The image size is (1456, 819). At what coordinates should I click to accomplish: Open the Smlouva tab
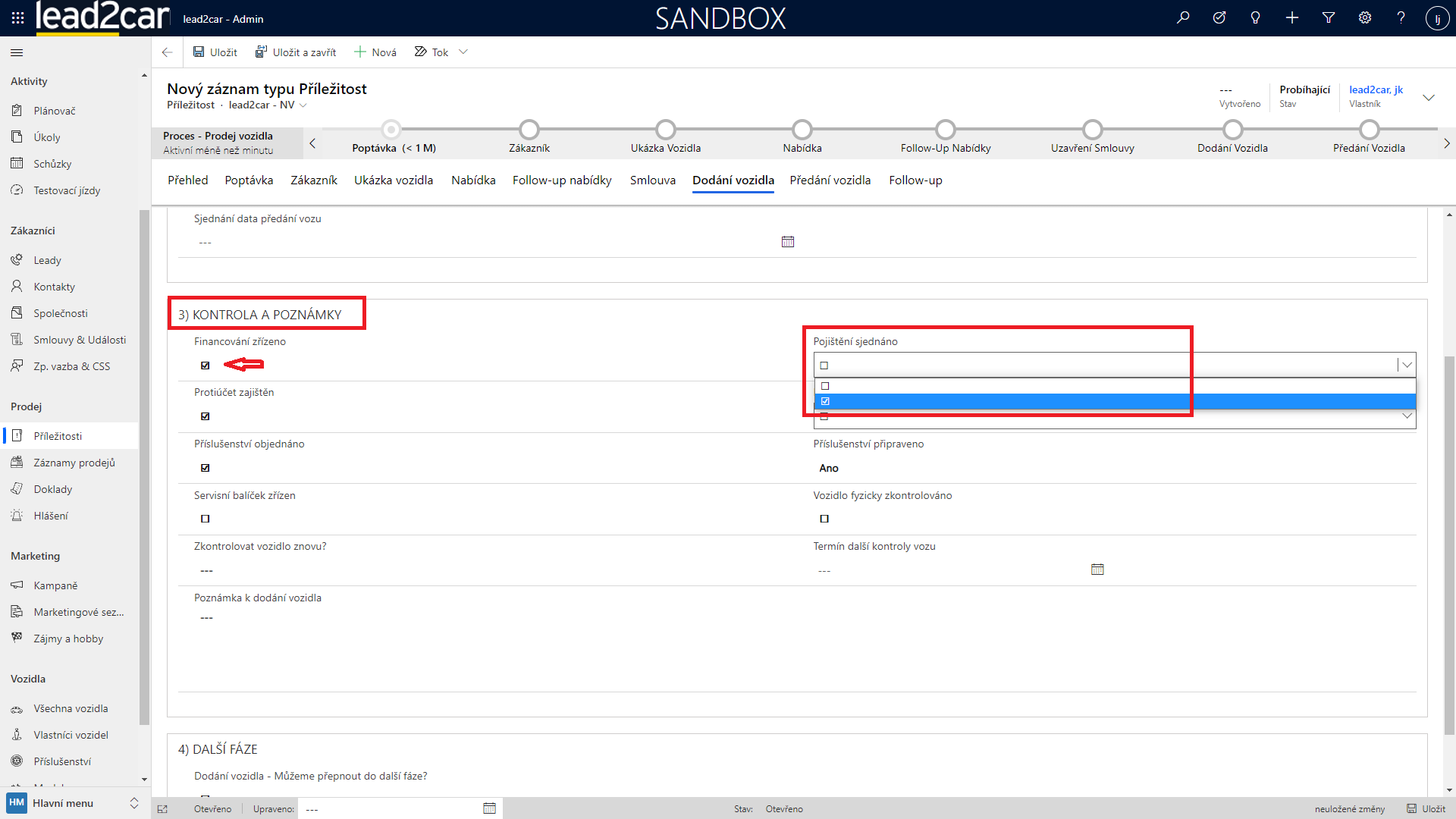point(652,180)
